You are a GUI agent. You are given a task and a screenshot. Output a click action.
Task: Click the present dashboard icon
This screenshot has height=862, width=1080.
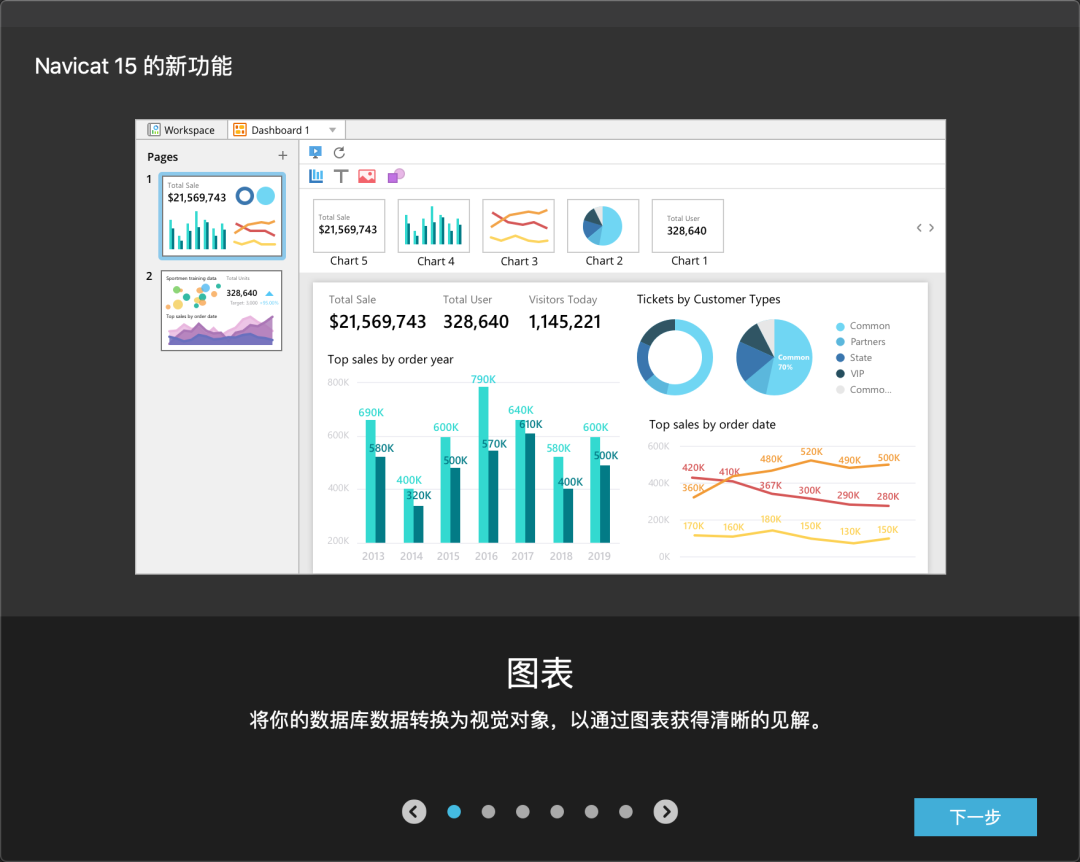pos(315,152)
